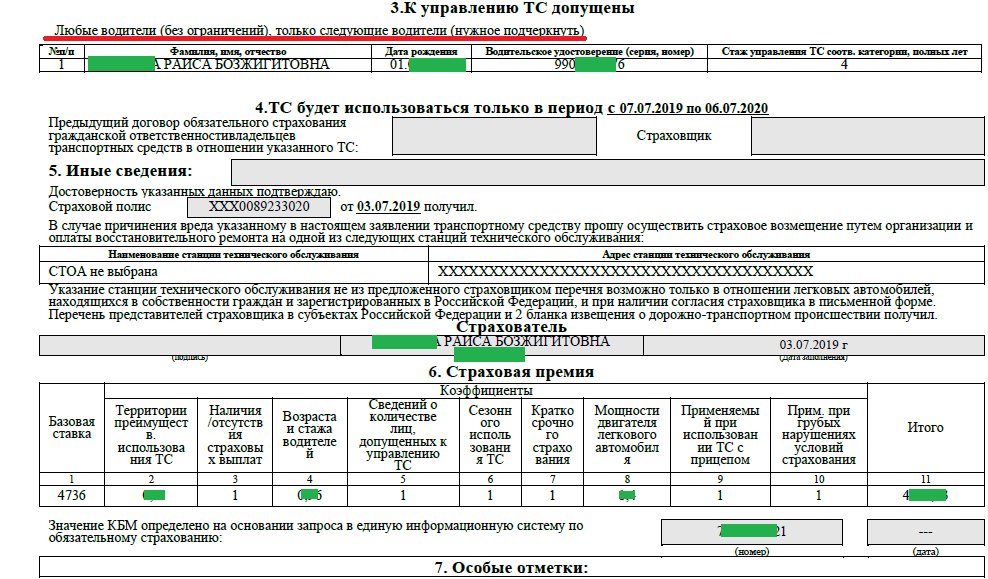Click the driving experience value "4"
Viewport: 988px width, 579px height.
click(x=844, y=64)
